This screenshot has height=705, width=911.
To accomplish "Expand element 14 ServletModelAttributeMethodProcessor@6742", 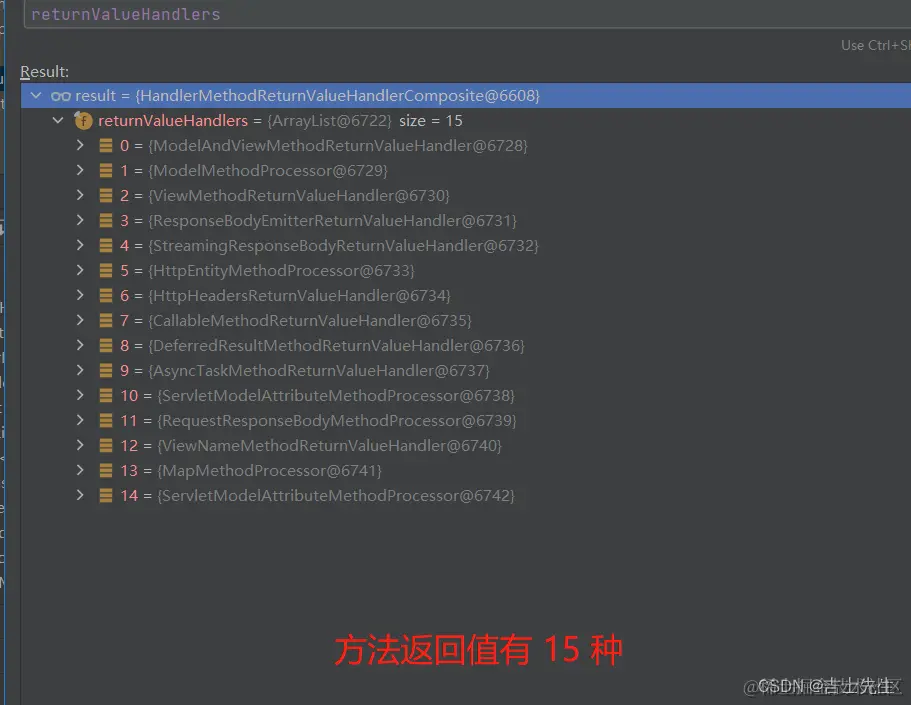I will [x=80, y=495].
